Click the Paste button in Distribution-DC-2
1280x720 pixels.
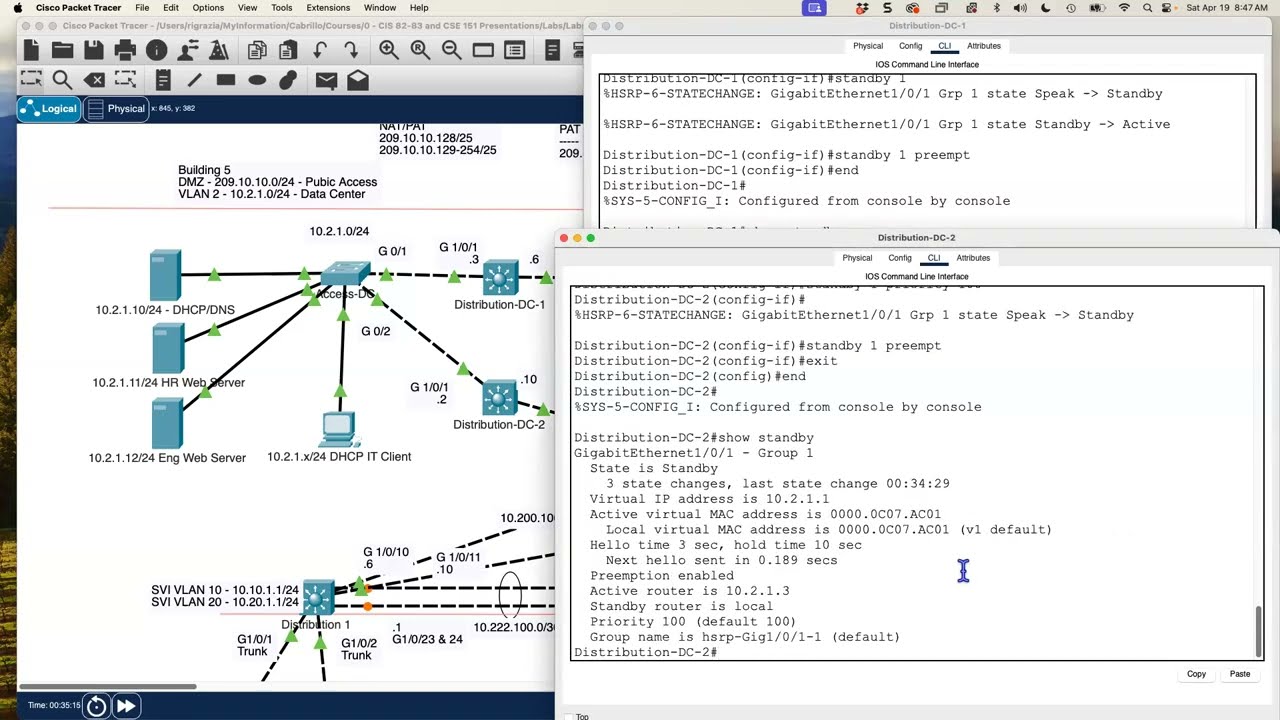1240,674
